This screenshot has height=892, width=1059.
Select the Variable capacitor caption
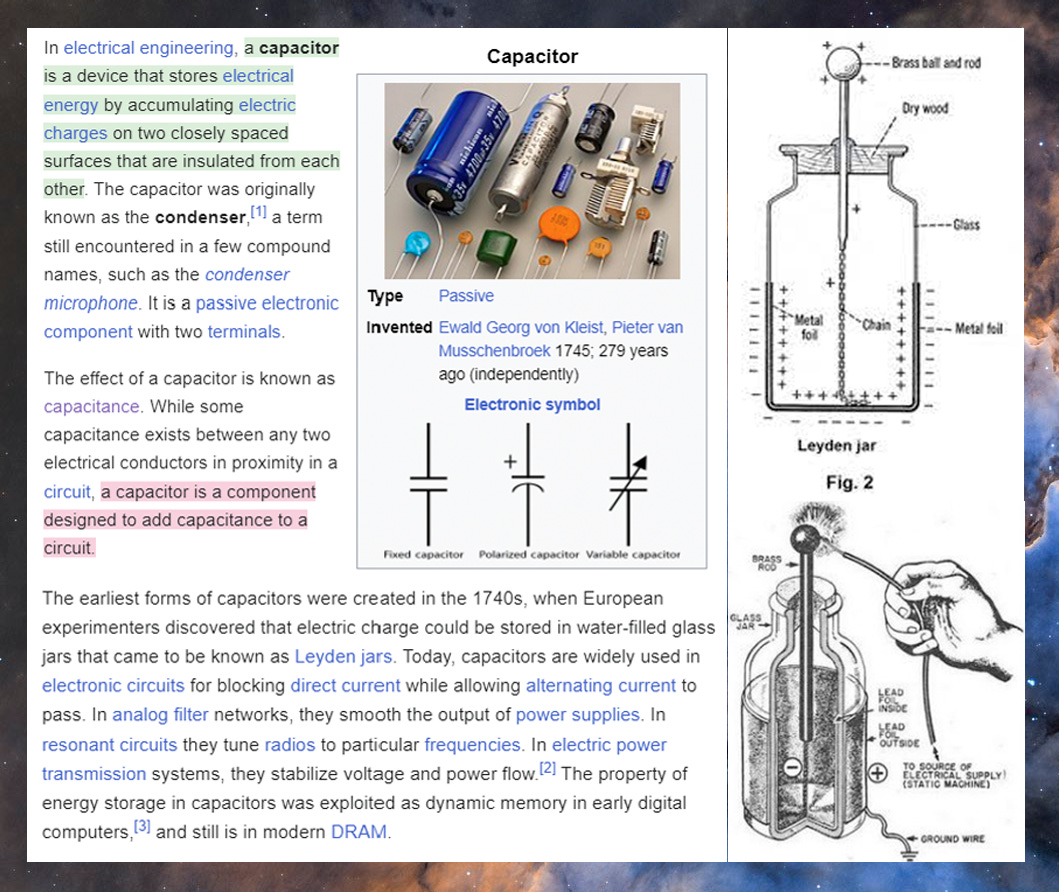(633, 554)
